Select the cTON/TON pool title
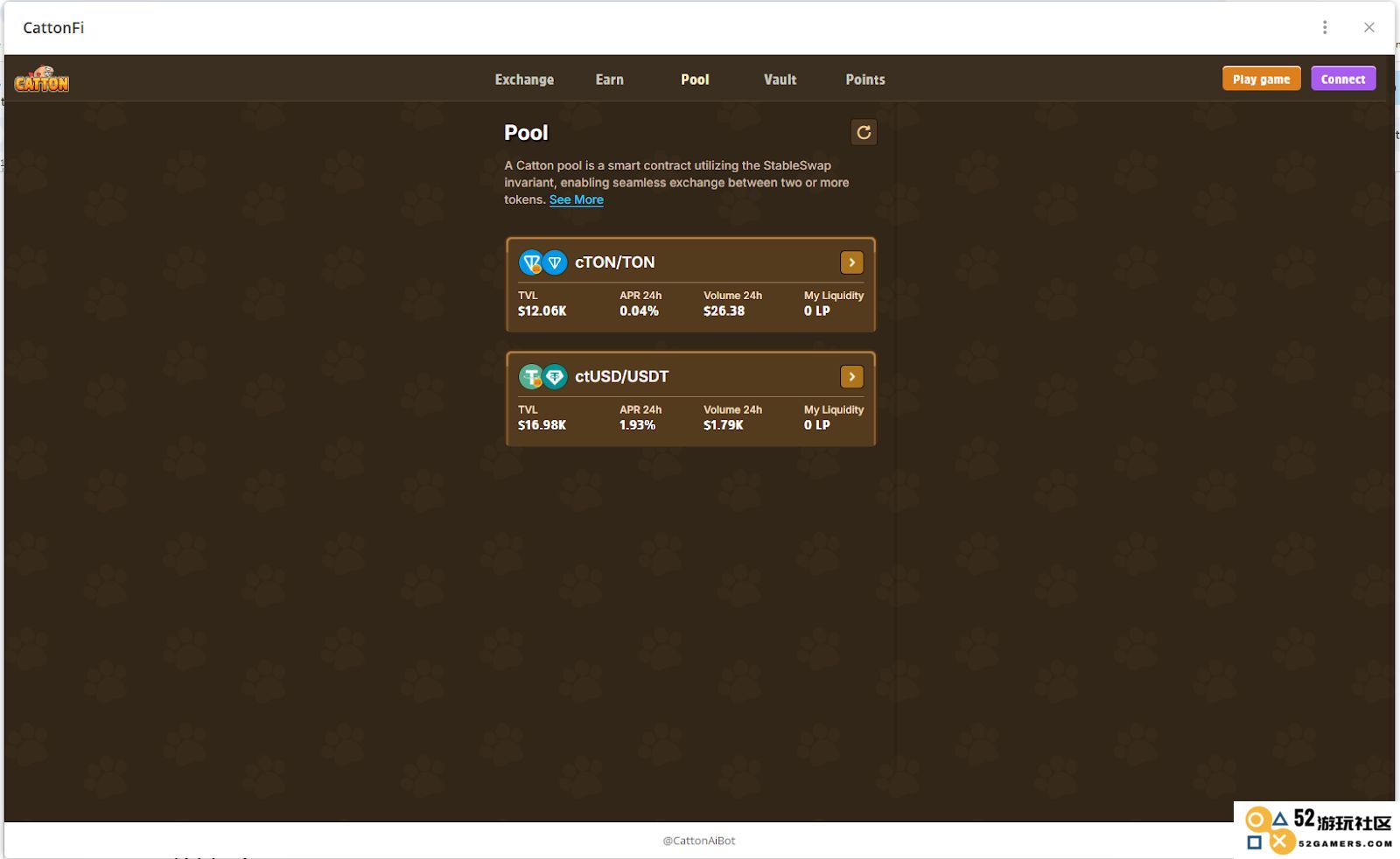This screenshot has width=1400, height=859. pyautogui.click(x=614, y=262)
